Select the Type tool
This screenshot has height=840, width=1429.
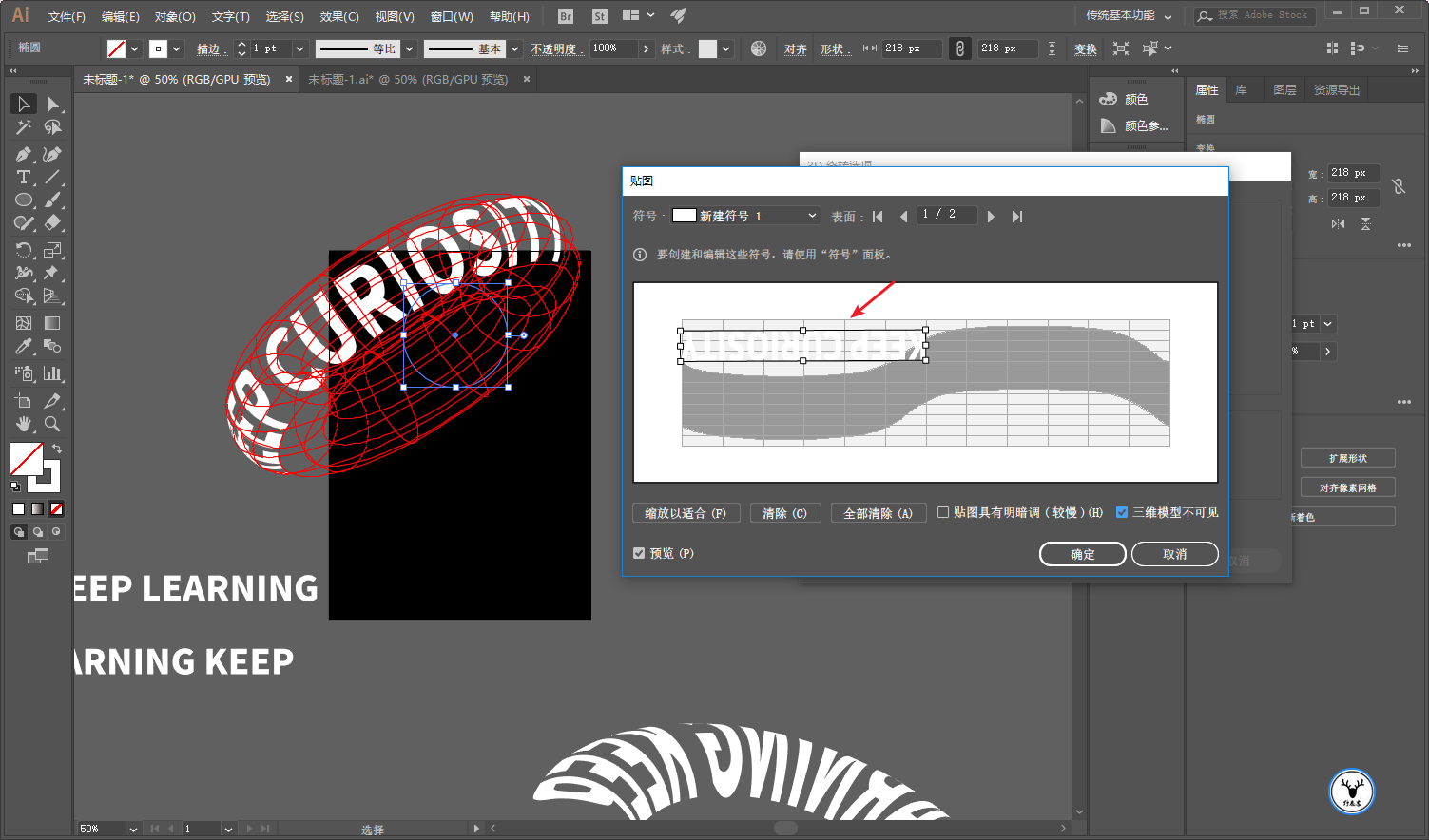tap(24, 177)
